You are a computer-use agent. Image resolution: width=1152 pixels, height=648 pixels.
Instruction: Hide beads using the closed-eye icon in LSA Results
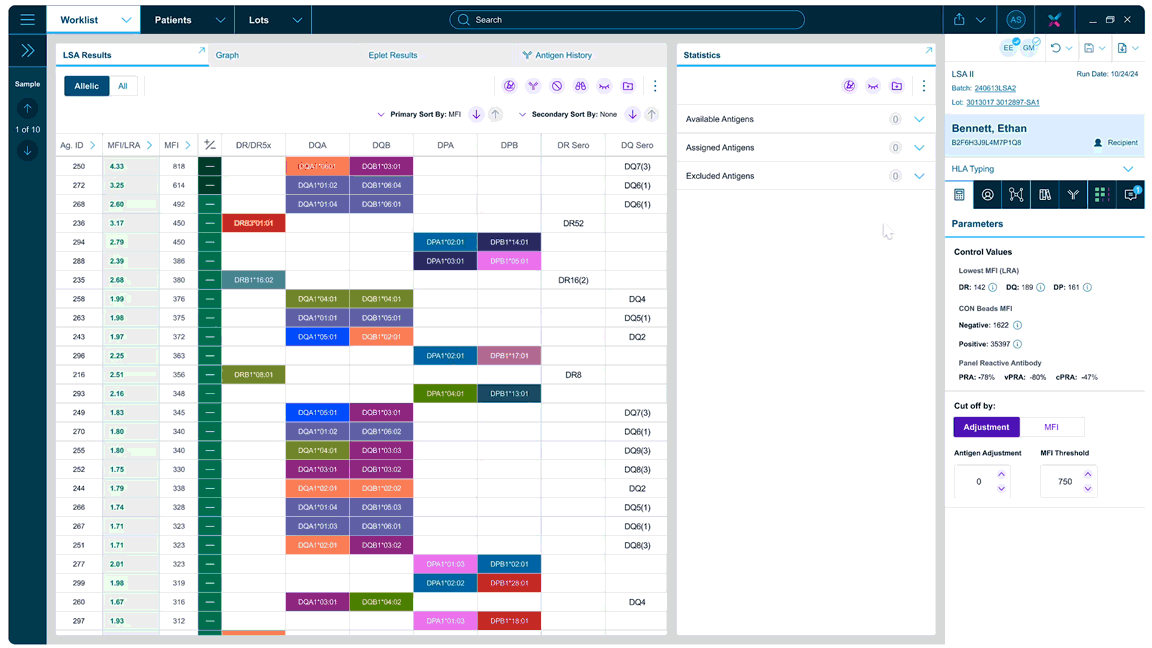tap(604, 86)
